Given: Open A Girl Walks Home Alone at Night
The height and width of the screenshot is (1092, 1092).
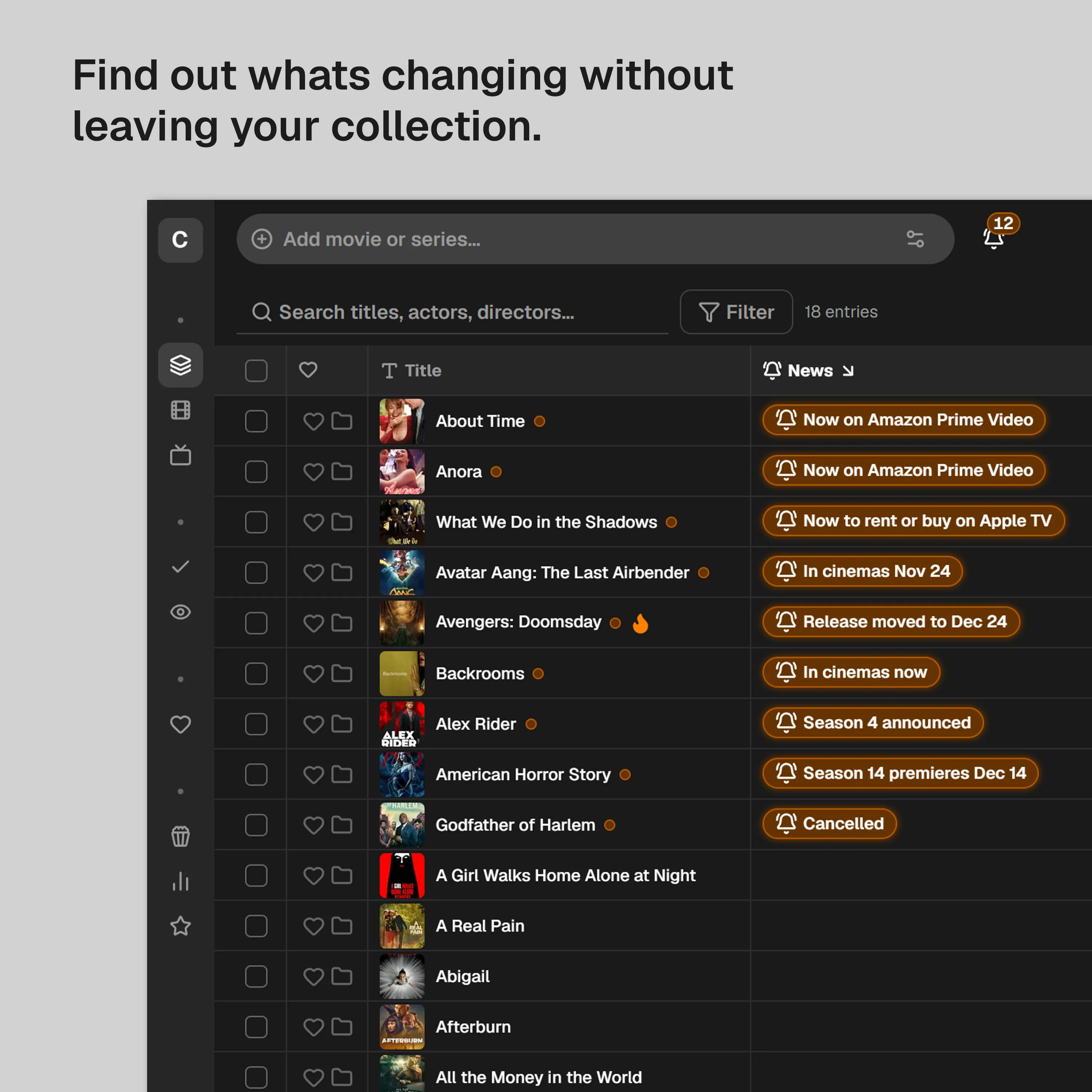Looking at the screenshot, I should [x=565, y=875].
